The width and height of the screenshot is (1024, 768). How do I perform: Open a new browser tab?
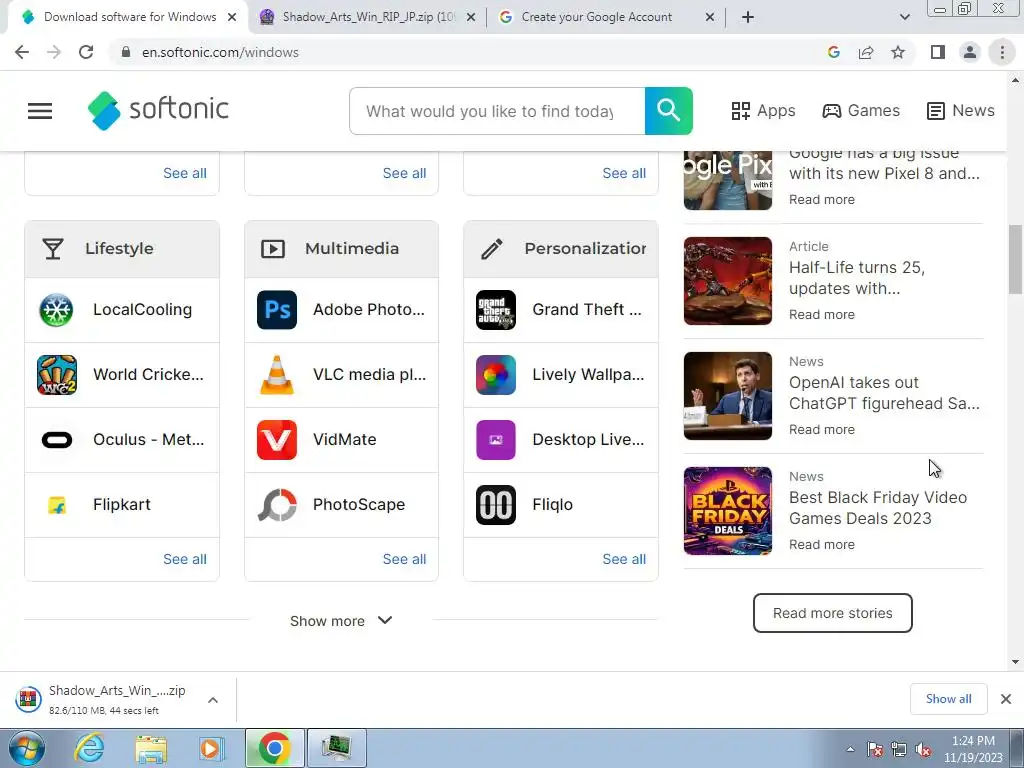click(748, 17)
